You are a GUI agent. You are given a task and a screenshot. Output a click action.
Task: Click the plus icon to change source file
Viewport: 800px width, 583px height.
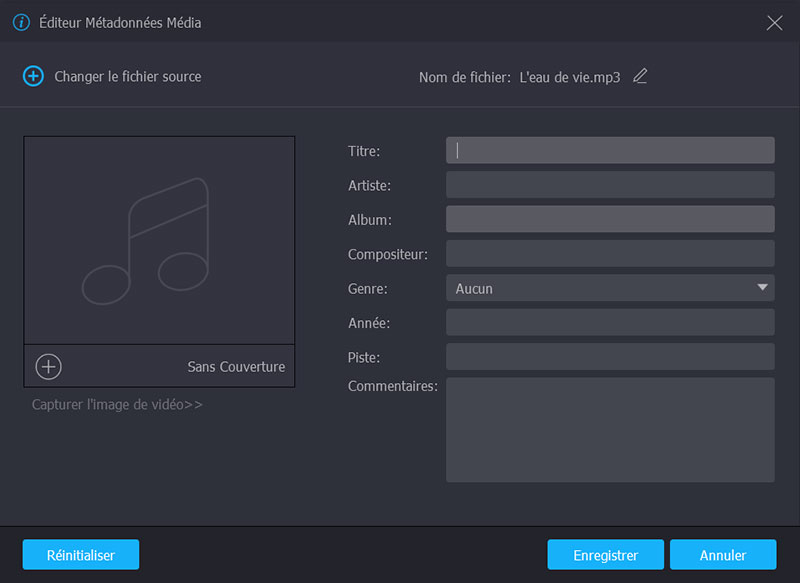point(33,76)
